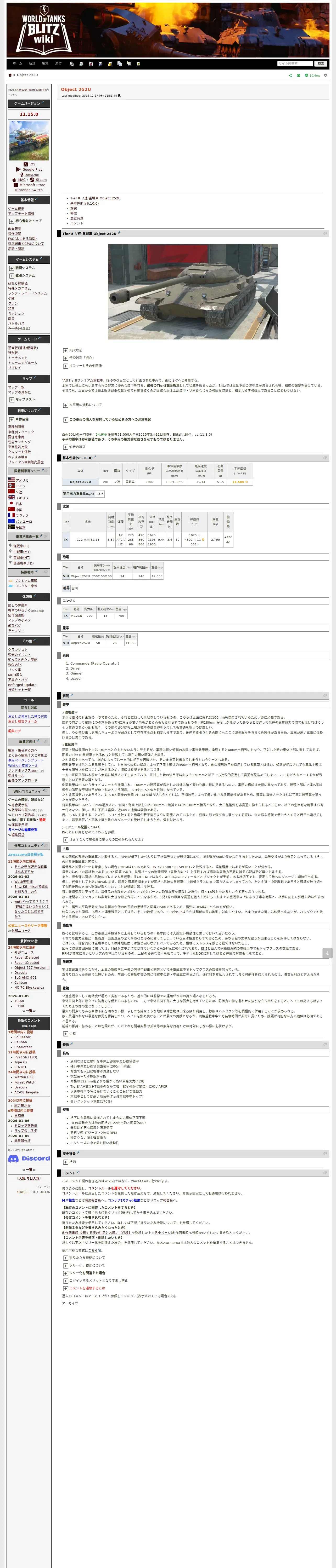Open the Object 252U tank image
336x1568 pixels.
click(x=193, y=292)
